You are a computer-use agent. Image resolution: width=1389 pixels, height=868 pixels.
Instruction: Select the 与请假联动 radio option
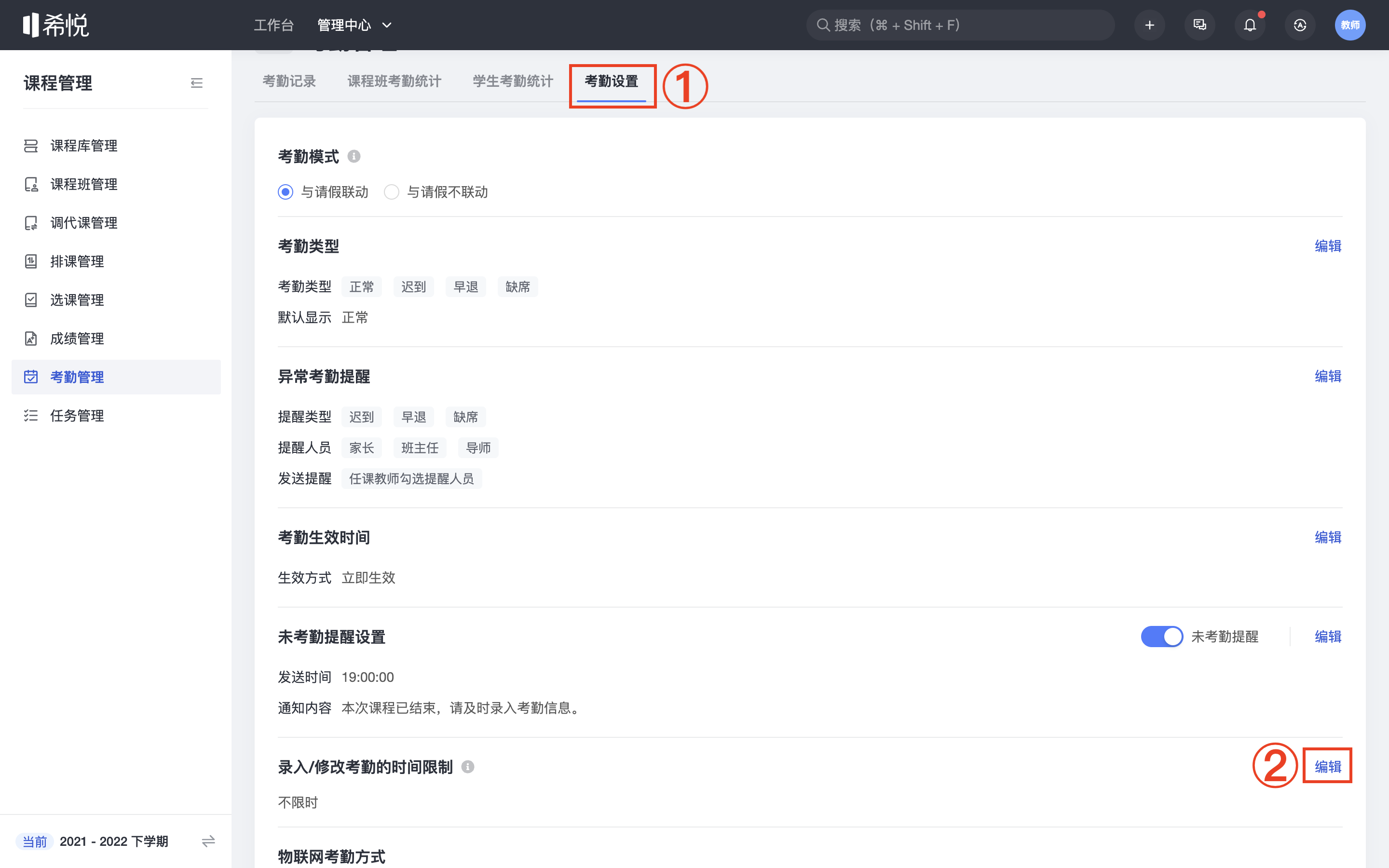tap(285, 192)
